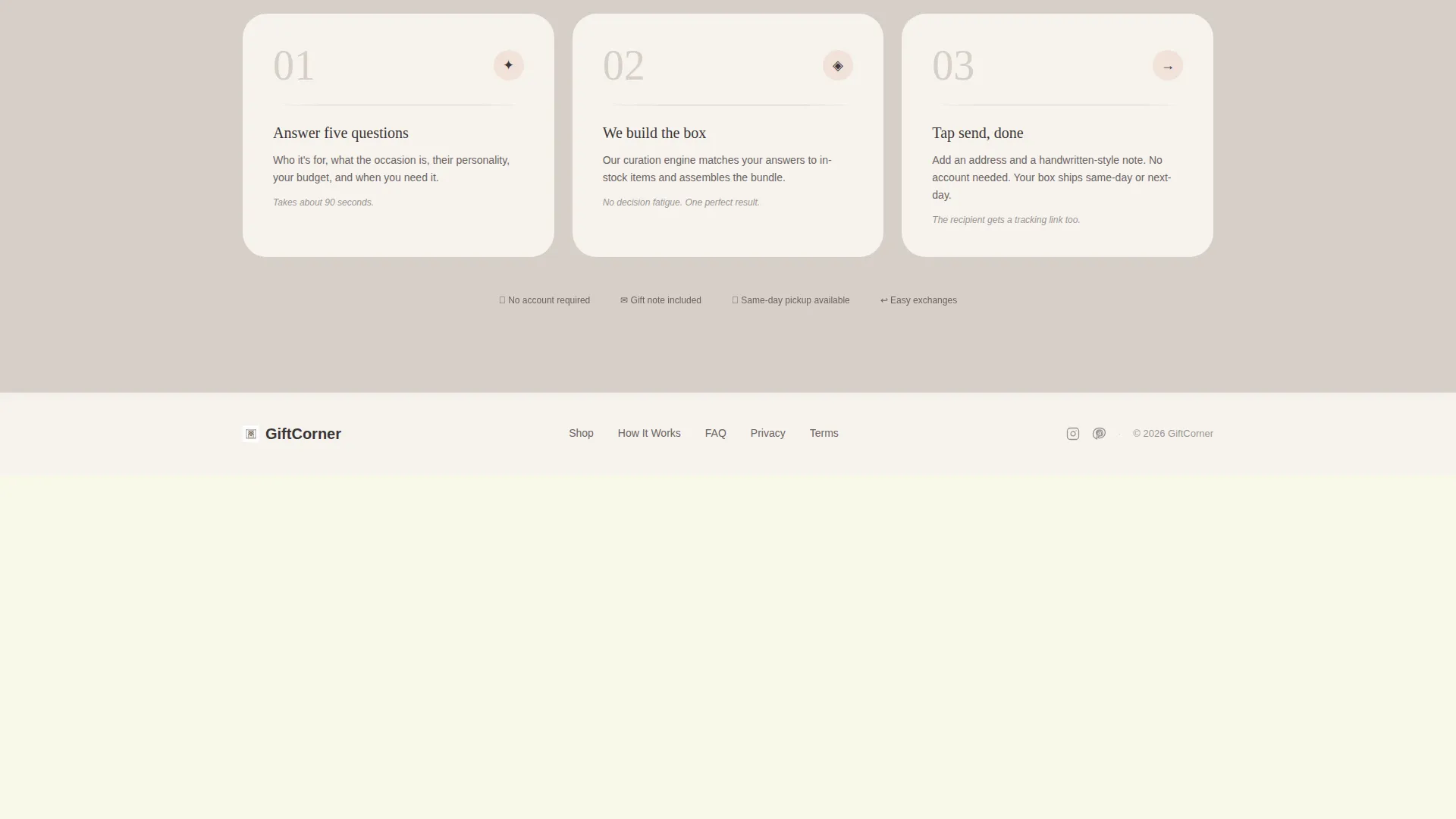Click 'Gift note included' badge
1456x819 pixels.
pos(661,300)
